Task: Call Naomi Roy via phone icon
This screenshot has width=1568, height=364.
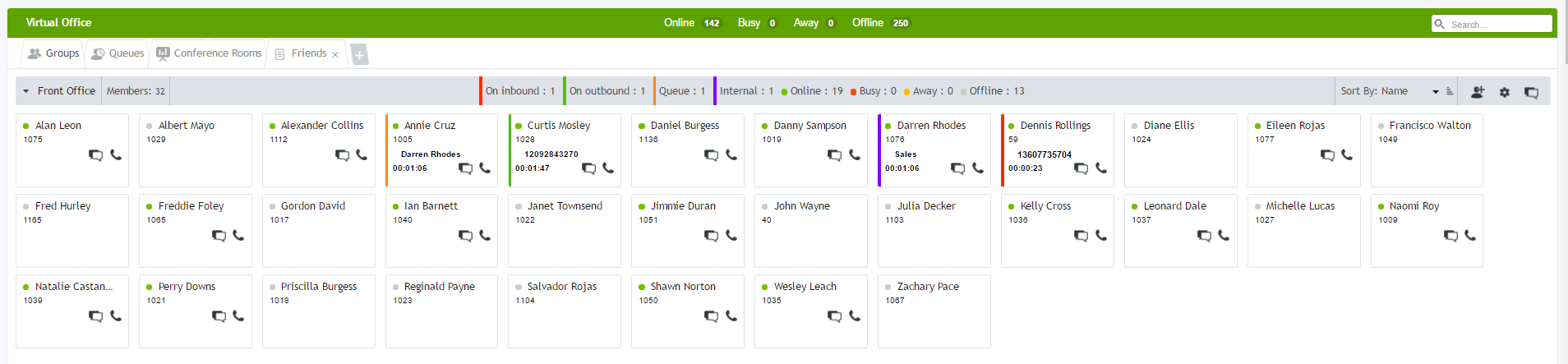Action: click(1470, 235)
